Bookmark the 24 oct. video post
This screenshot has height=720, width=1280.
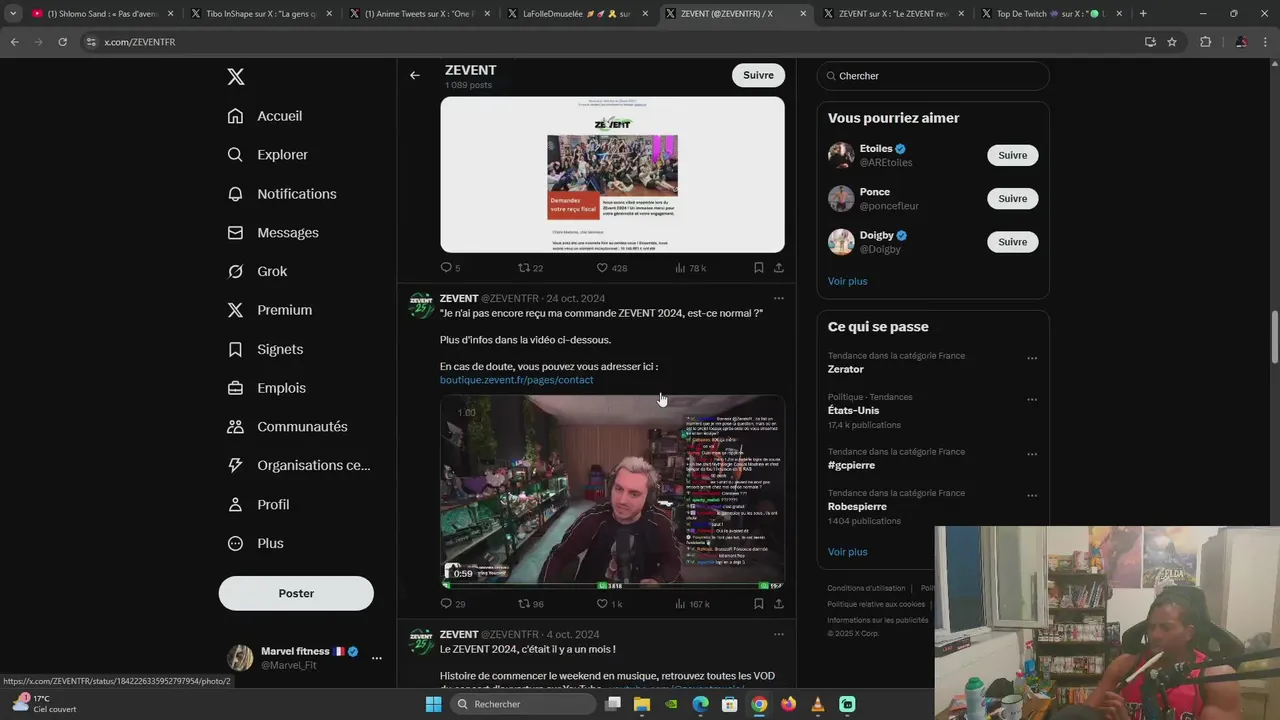click(x=758, y=604)
